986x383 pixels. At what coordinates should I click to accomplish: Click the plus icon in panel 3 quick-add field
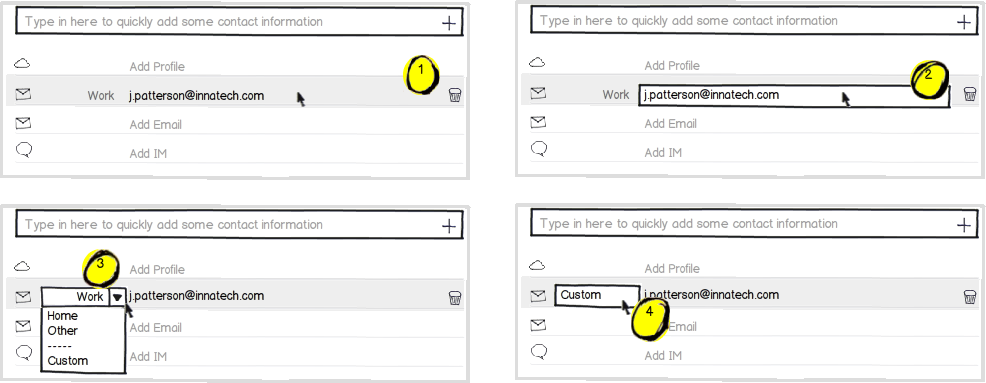pos(448,226)
